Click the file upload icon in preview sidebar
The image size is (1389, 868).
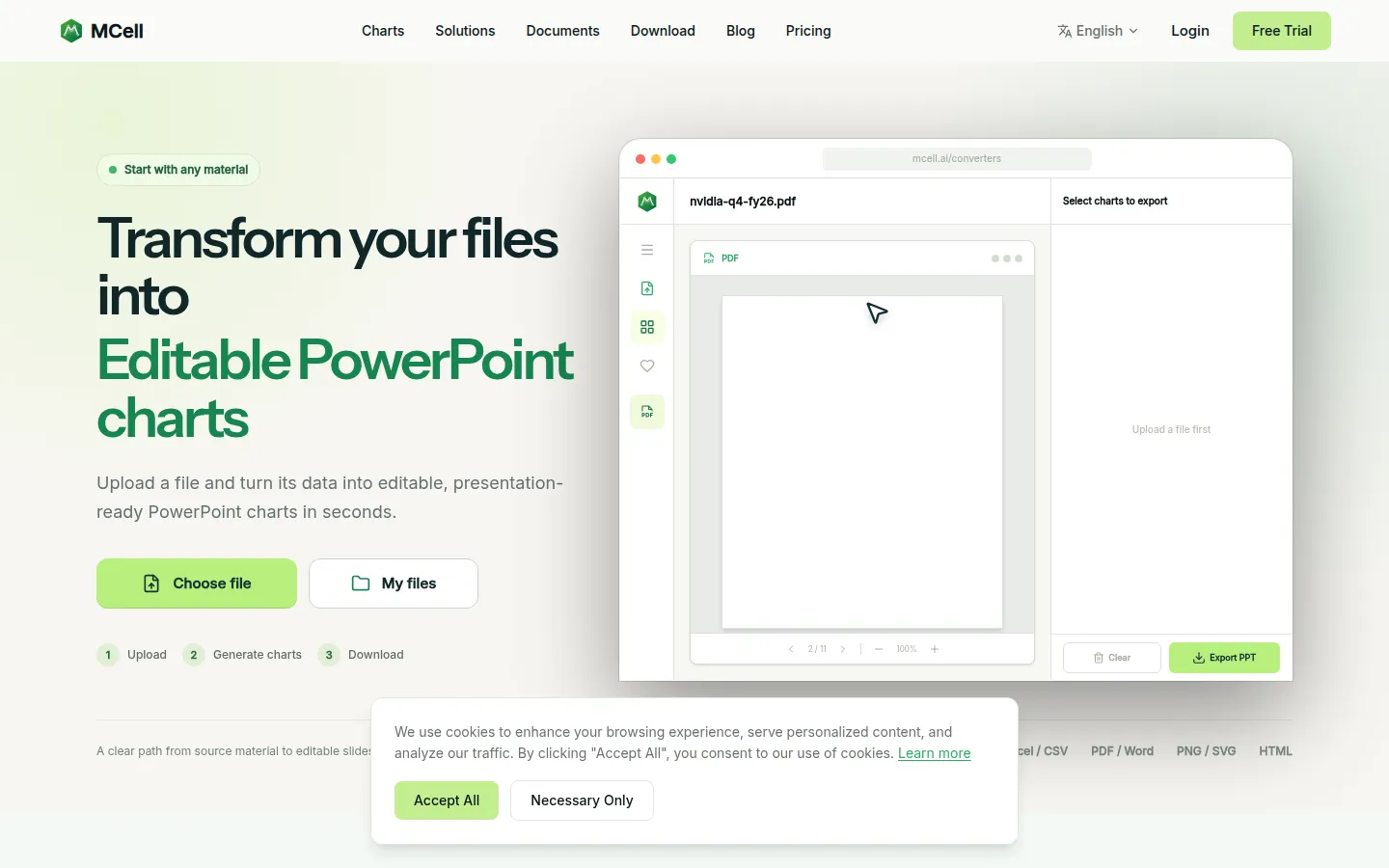647,288
